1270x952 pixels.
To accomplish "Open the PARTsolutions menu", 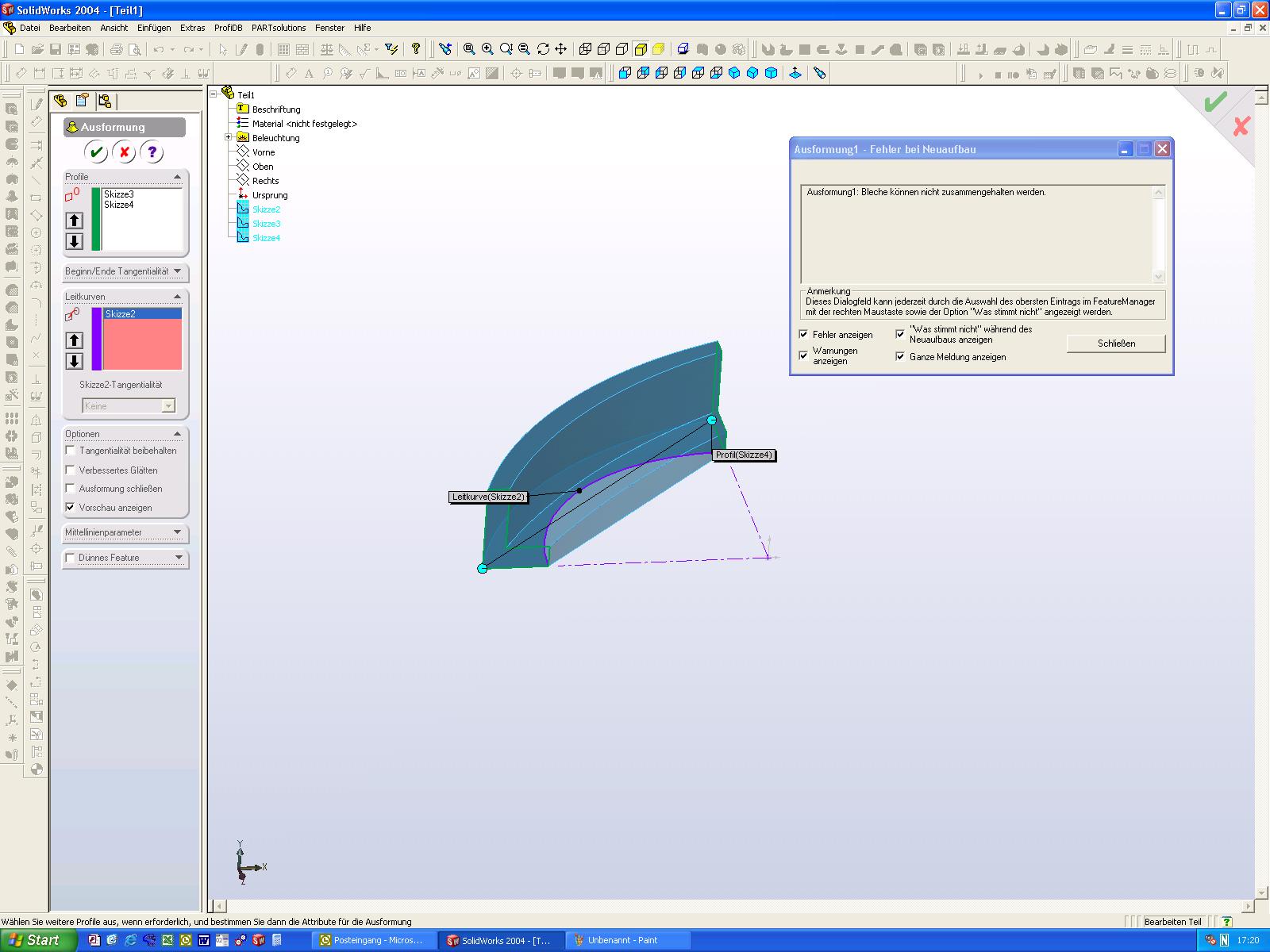I will coord(279,28).
